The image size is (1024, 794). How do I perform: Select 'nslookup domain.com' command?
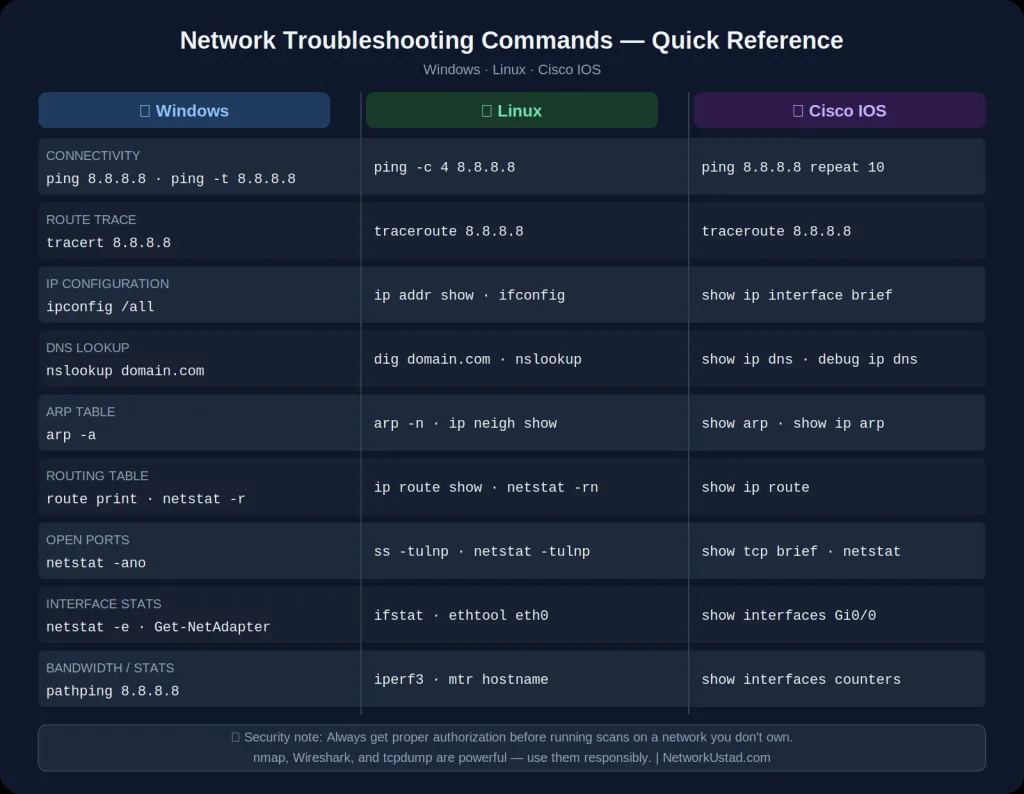(125, 370)
